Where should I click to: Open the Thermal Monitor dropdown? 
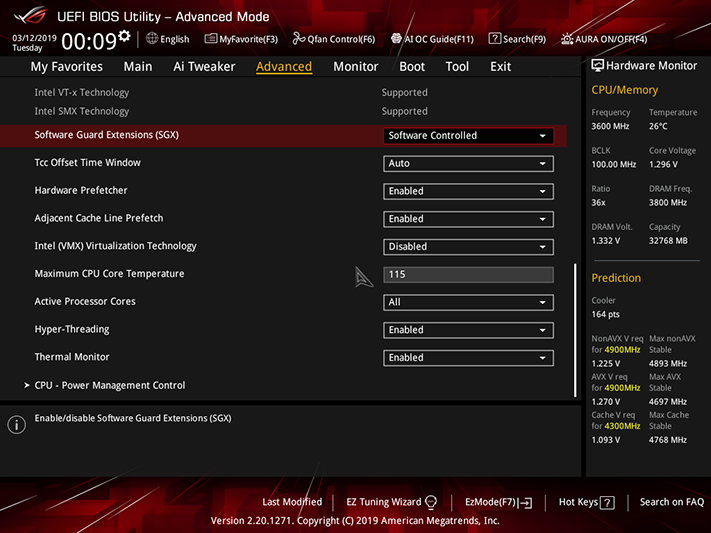pos(468,357)
